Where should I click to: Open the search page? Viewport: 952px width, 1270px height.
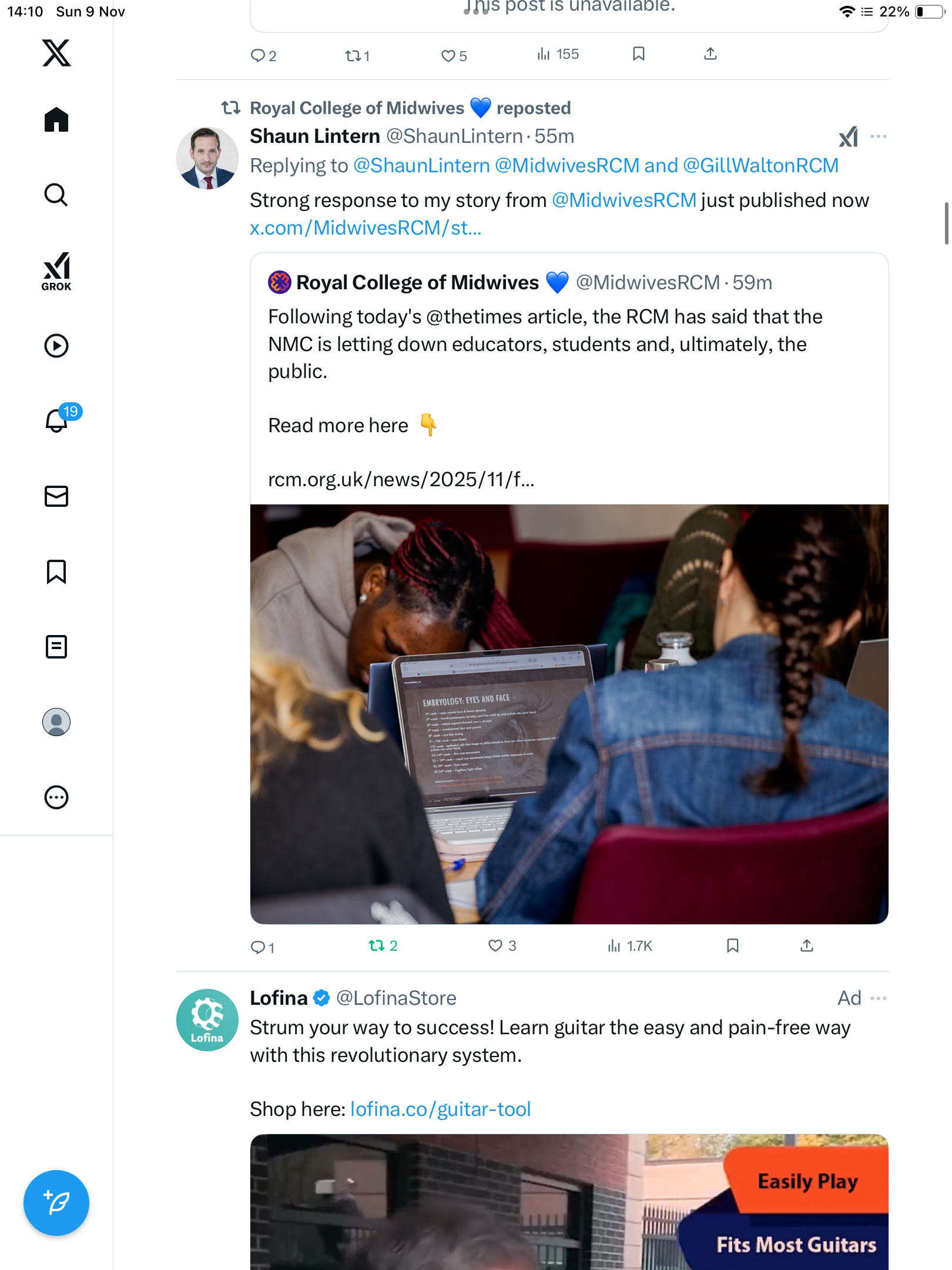(x=56, y=195)
